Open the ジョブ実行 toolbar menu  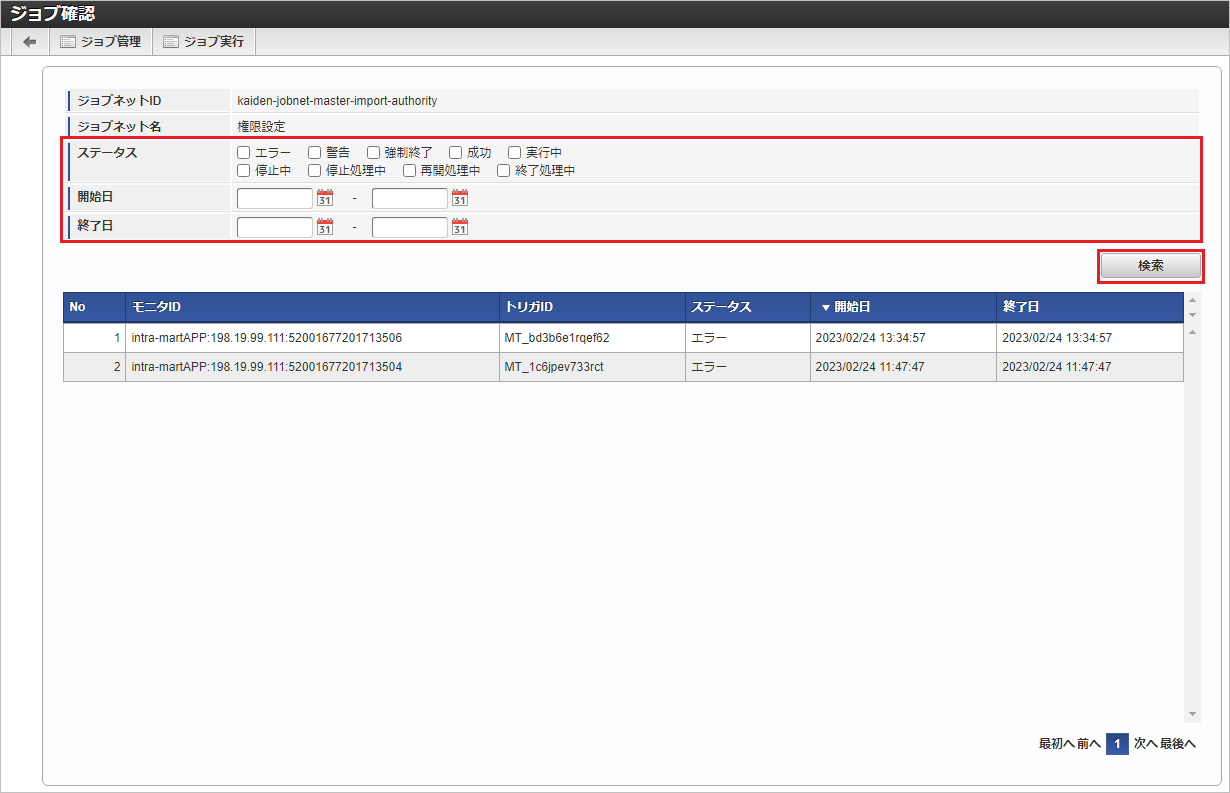[x=204, y=42]
